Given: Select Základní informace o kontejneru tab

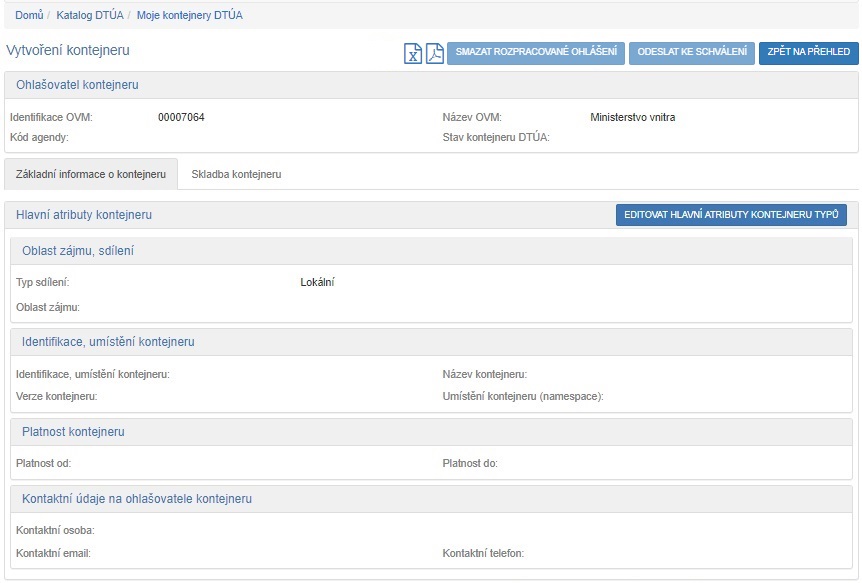Looking at the screenshot, I should tap(91, 174).
